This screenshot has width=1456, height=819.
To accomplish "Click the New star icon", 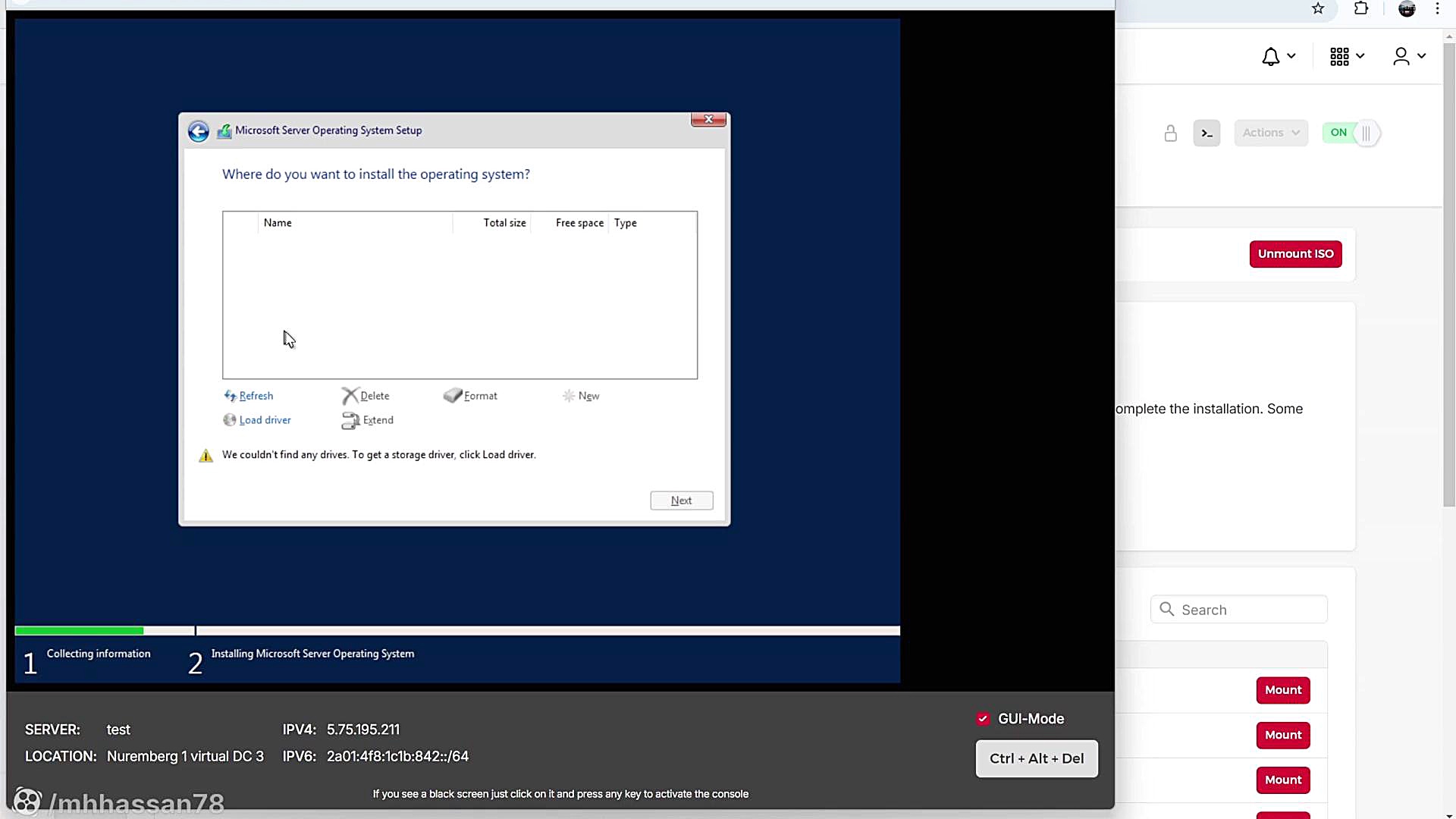I will coord(569,396).
